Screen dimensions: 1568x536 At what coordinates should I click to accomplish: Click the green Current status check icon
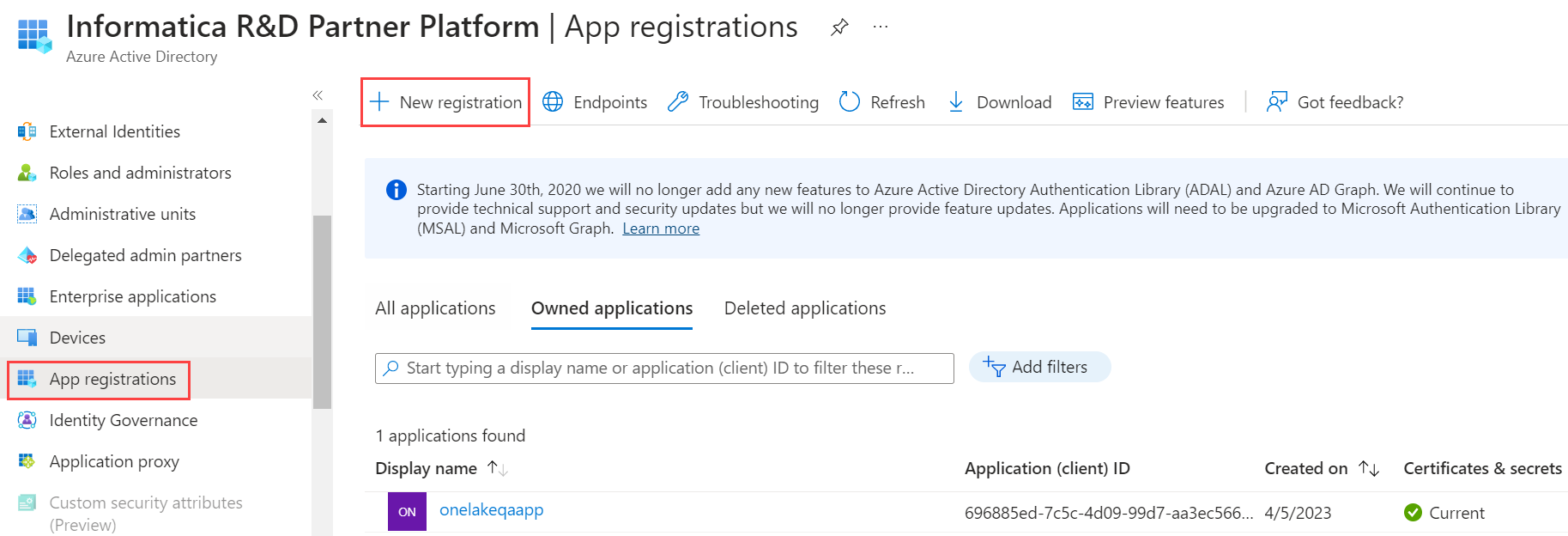1413,513
